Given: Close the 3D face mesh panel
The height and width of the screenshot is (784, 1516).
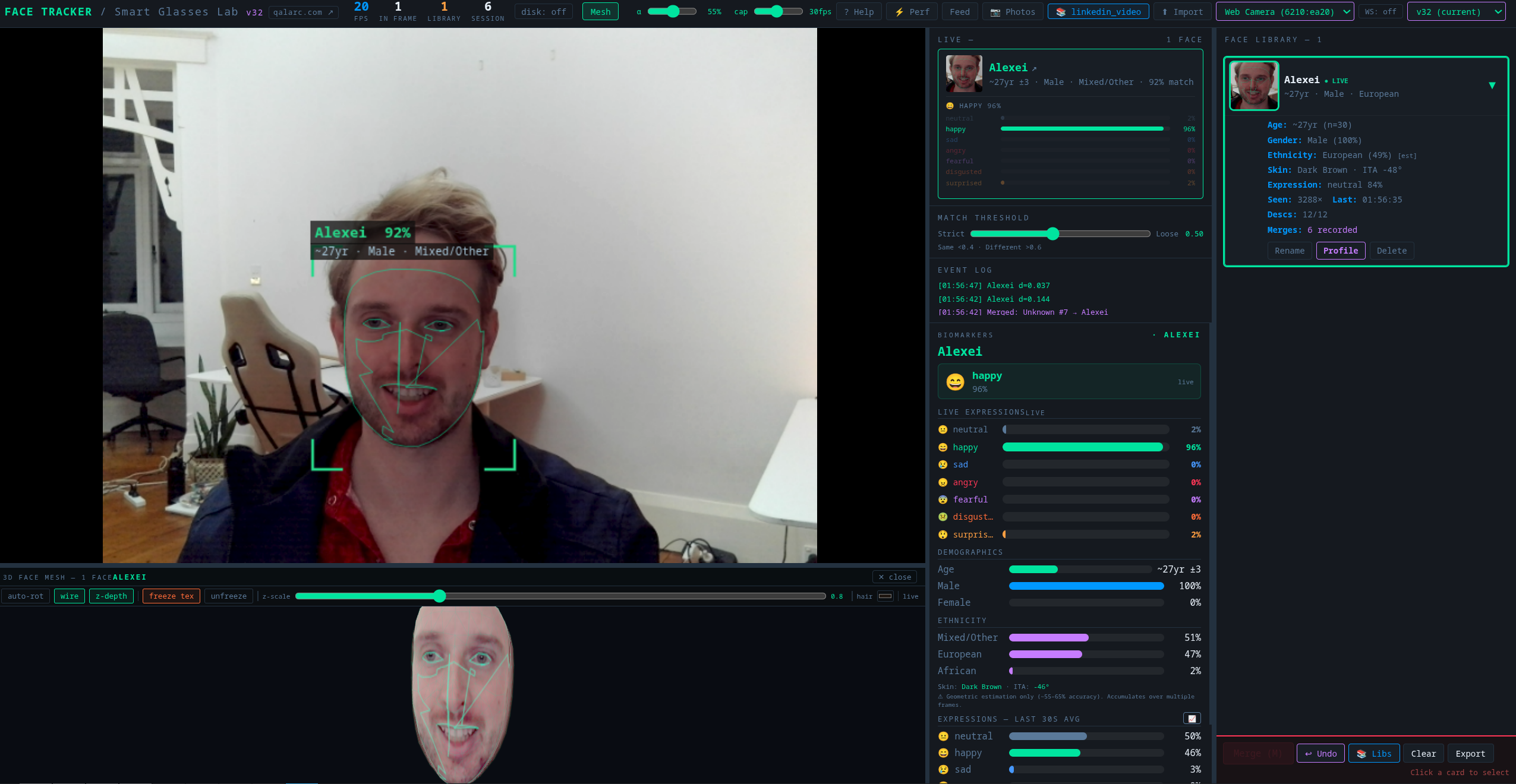Looking at the screenshot, I should click(x=894, y=577).
